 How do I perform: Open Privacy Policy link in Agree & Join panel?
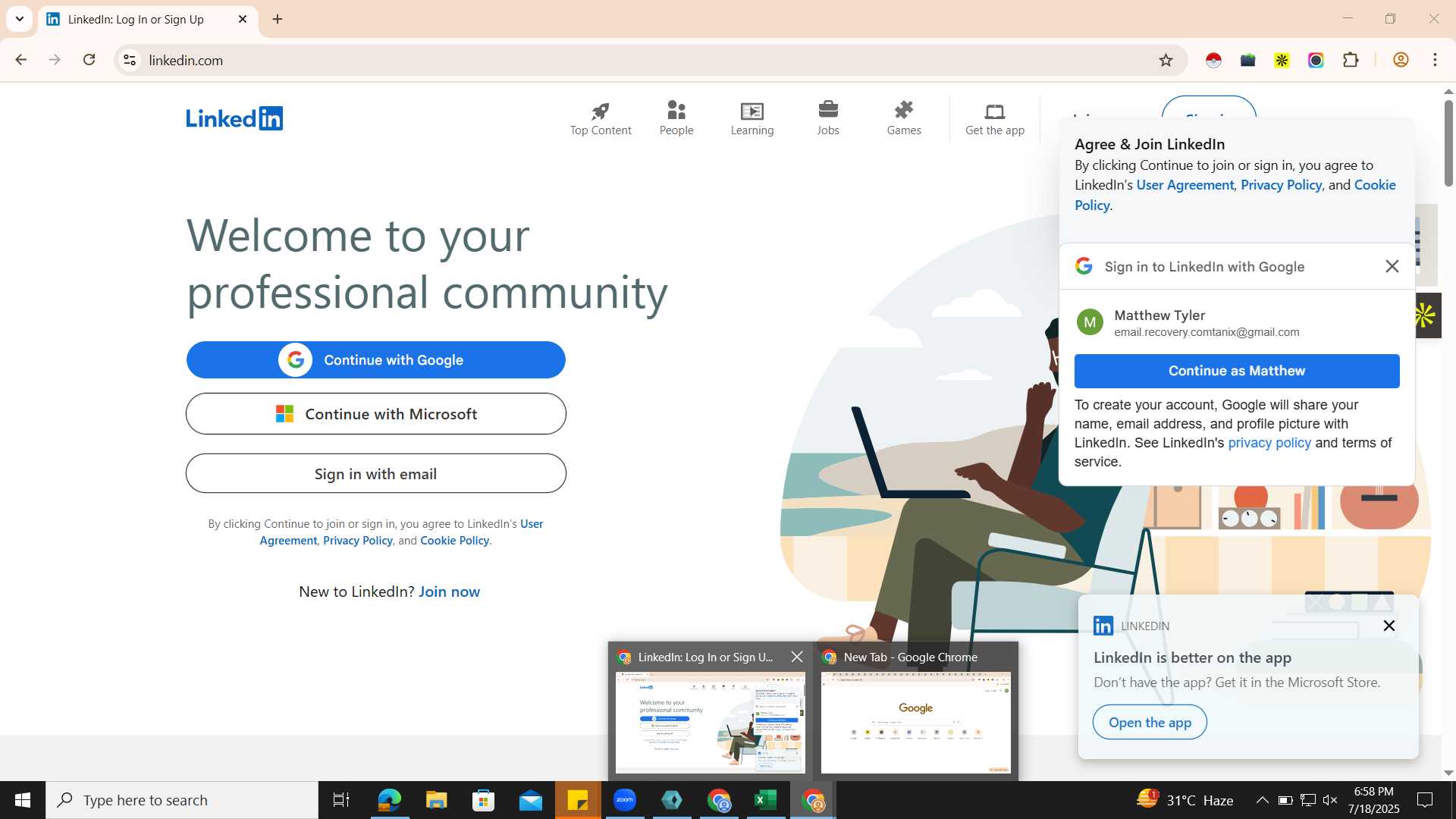(1281, 185)
